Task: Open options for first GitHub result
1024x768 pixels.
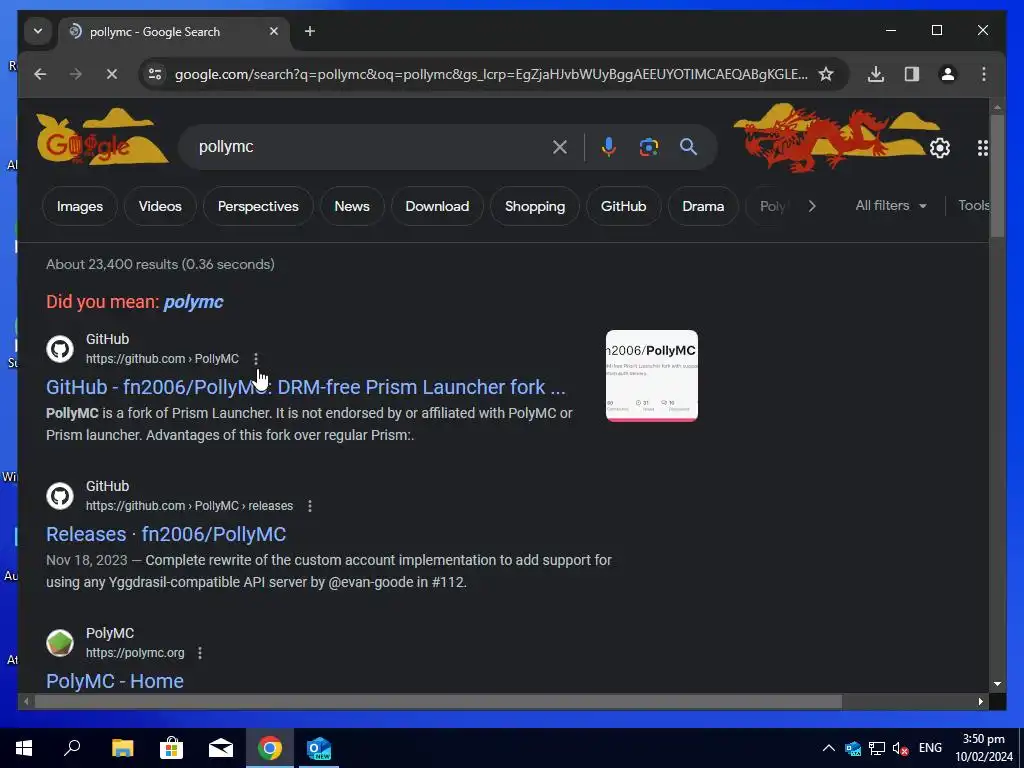Action: [256, 359]
